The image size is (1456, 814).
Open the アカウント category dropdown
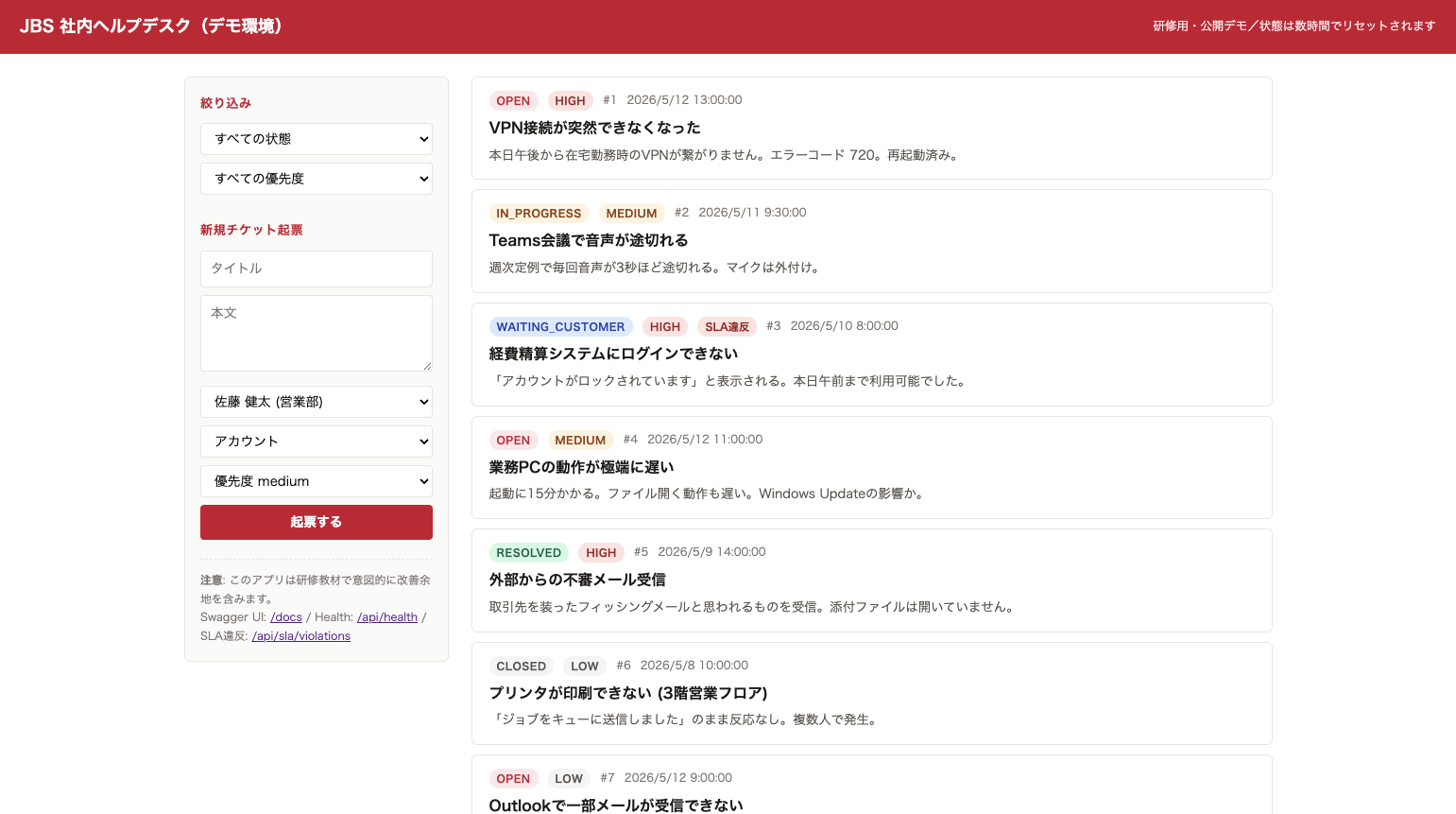pos(316,442)
